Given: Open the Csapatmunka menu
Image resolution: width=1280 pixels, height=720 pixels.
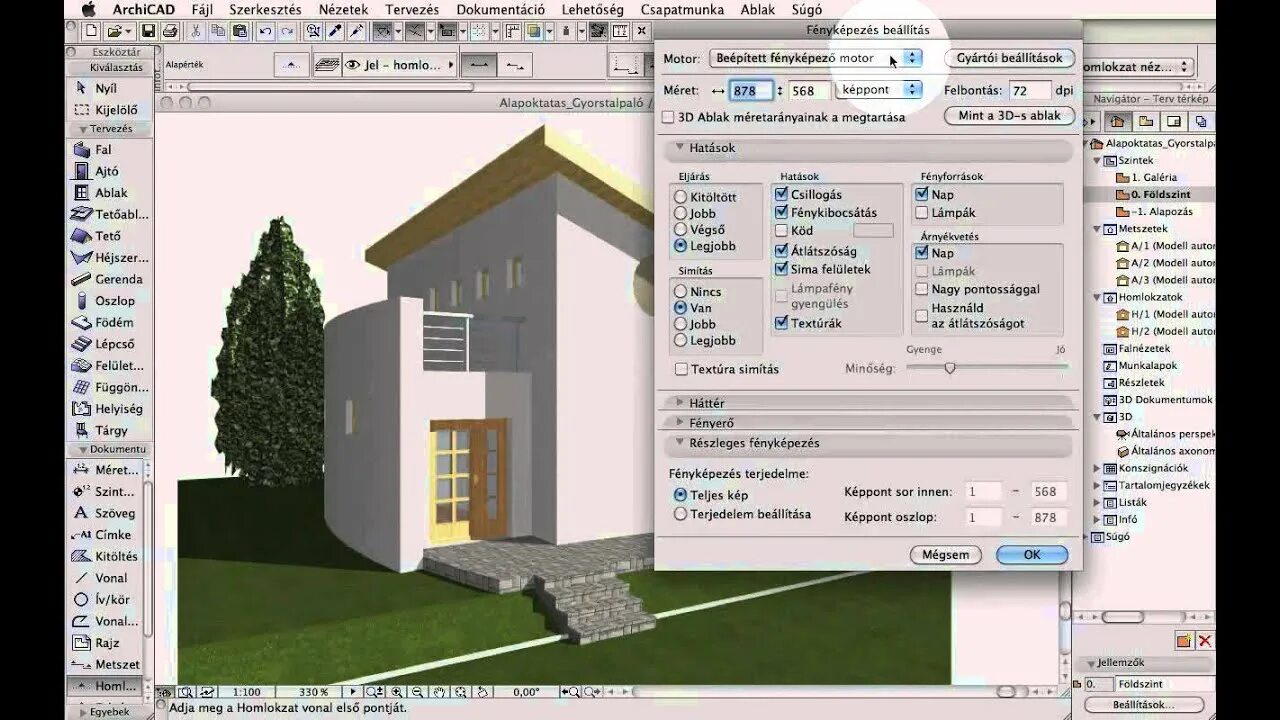Looking at the screenshot, I should point(683,9).
